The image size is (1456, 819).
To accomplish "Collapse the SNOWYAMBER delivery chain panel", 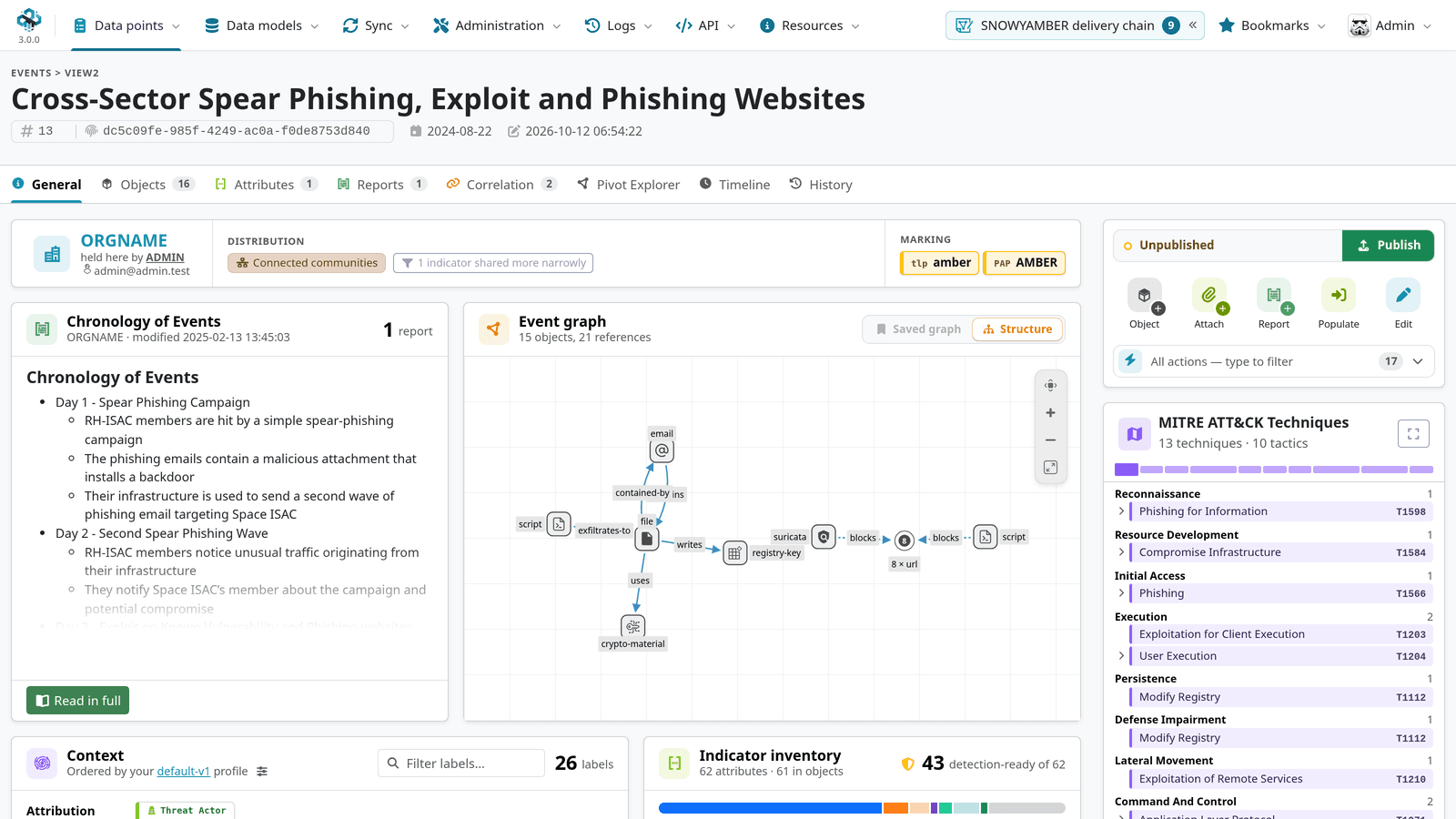I will click(x=1193, y=25).
